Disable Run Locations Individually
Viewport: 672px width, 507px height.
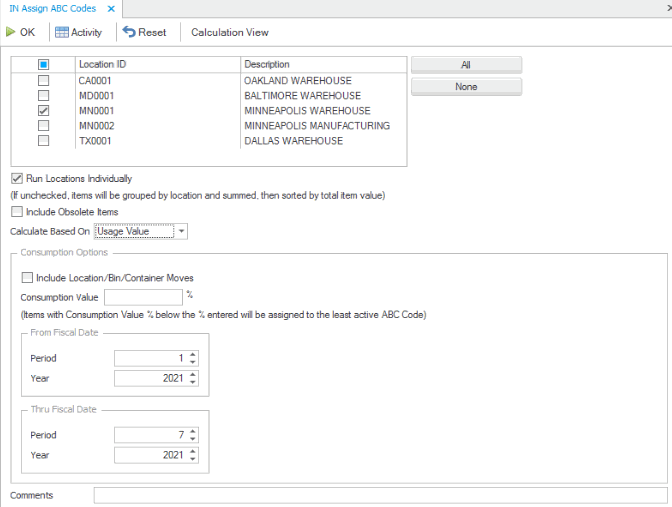17,178
